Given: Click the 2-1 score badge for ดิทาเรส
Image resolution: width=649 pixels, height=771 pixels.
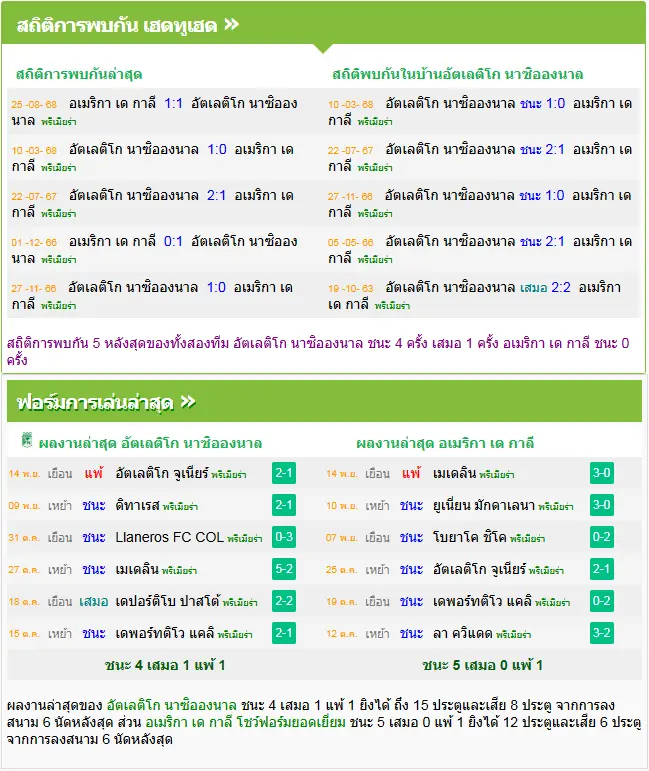Looking at the screenshot, I should [x=284, y=505].
